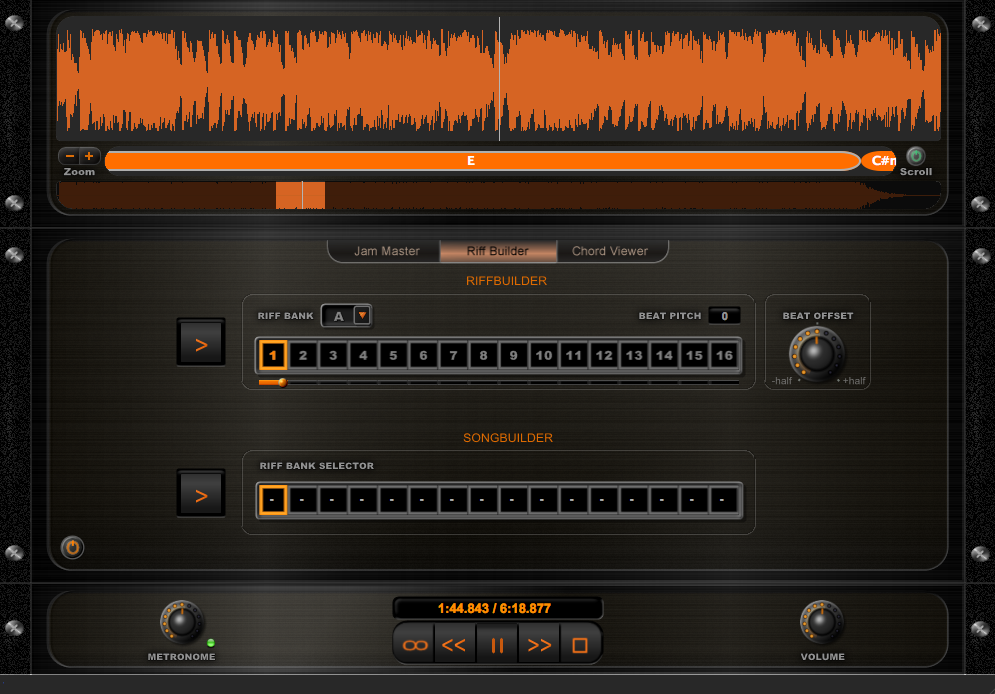The image size is (995, 694).
Task: Click the zoom in plus button
Action: point(89,156)
